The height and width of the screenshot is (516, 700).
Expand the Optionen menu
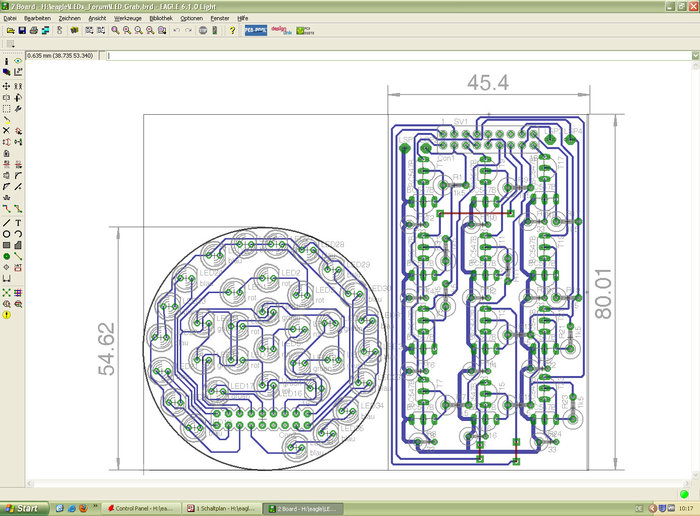tap(191, 18)
